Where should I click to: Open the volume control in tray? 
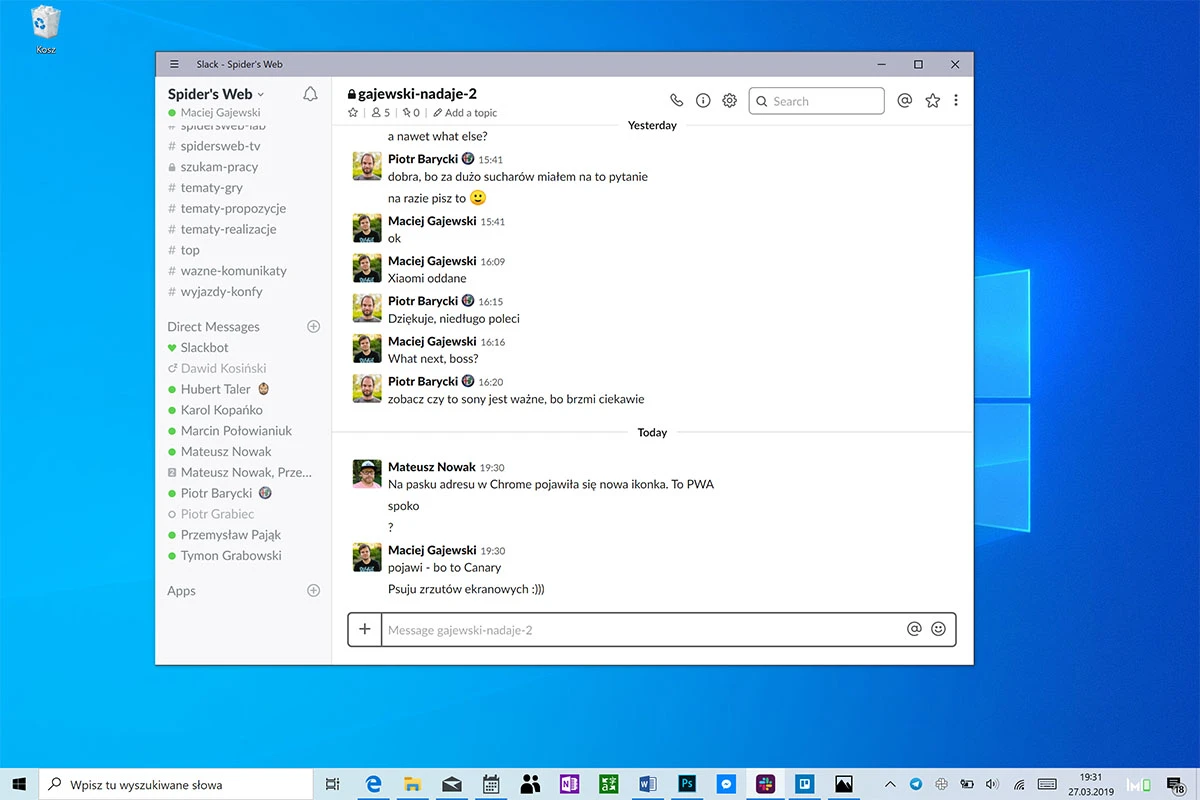click(x=992, y=784)
